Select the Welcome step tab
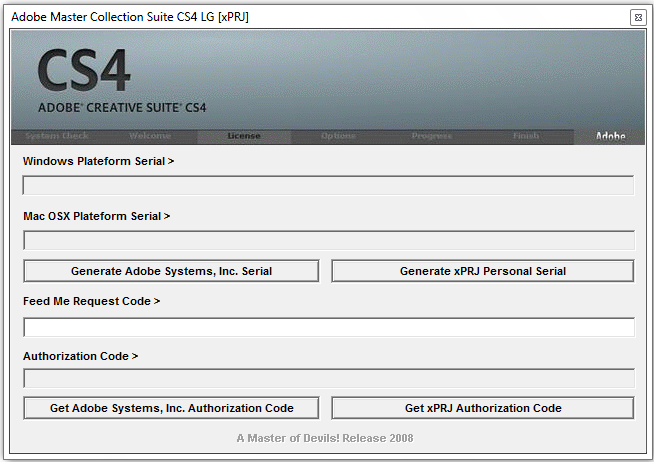This screenshot has width=654, height=462. [150, 136]
